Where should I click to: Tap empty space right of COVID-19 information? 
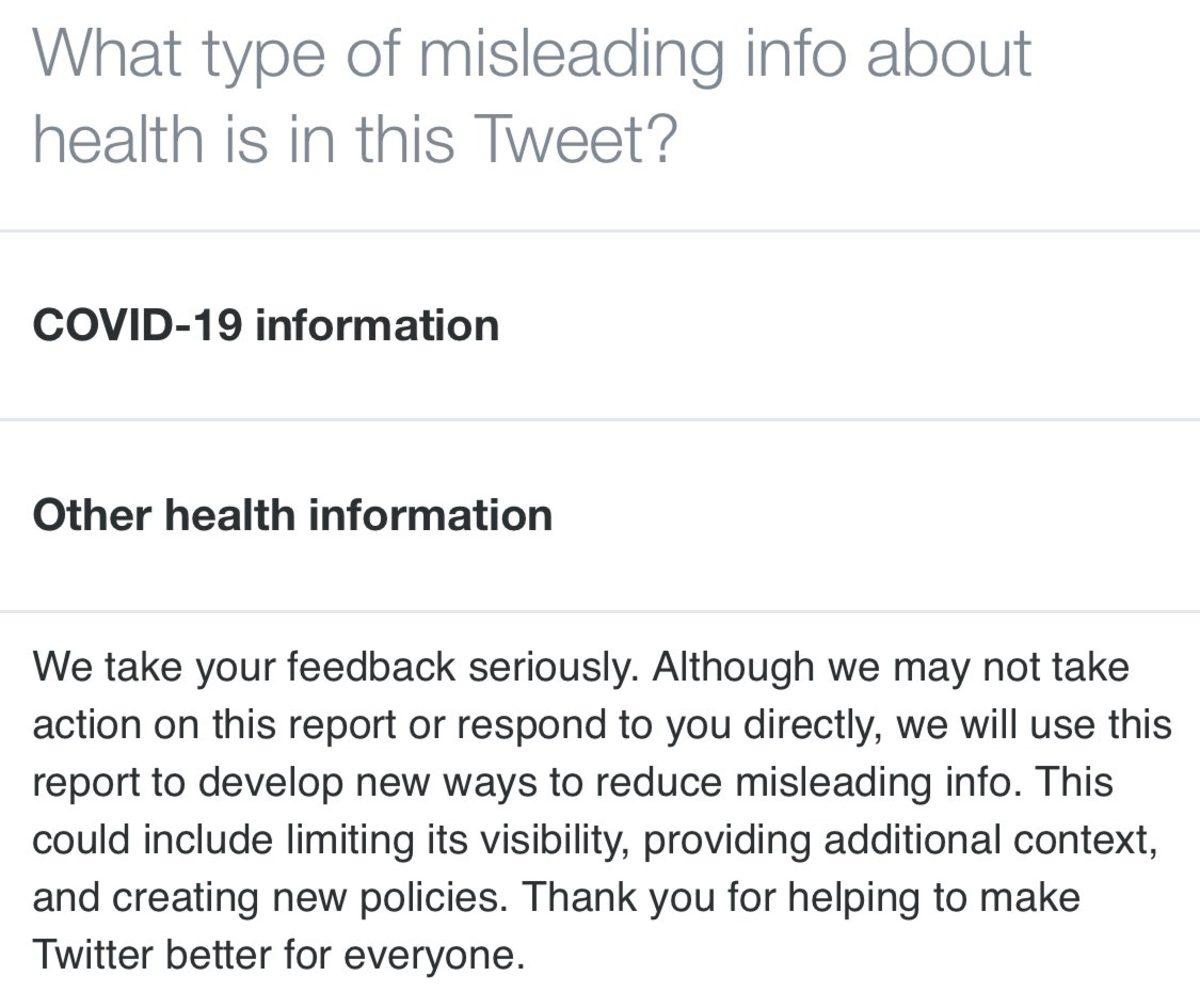(x=850, y=326)
